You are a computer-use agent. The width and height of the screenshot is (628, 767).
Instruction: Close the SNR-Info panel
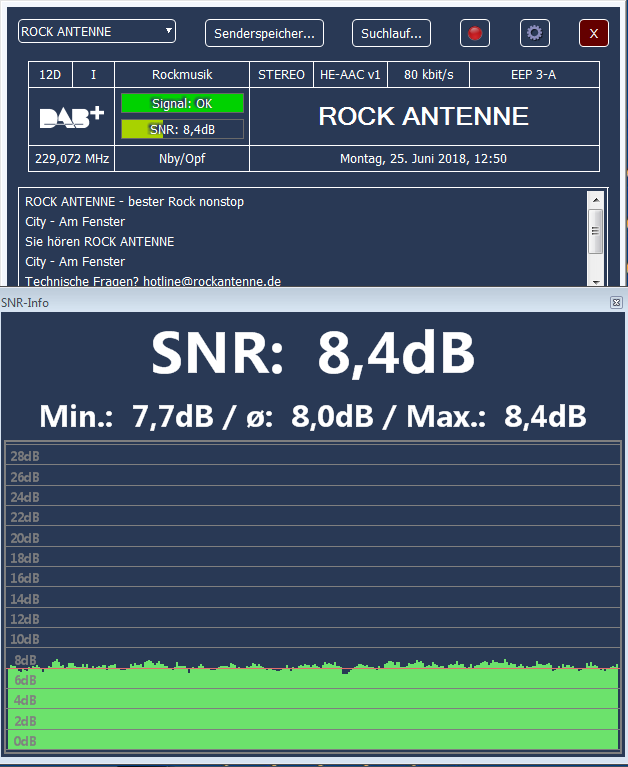(x=616, y=302)
